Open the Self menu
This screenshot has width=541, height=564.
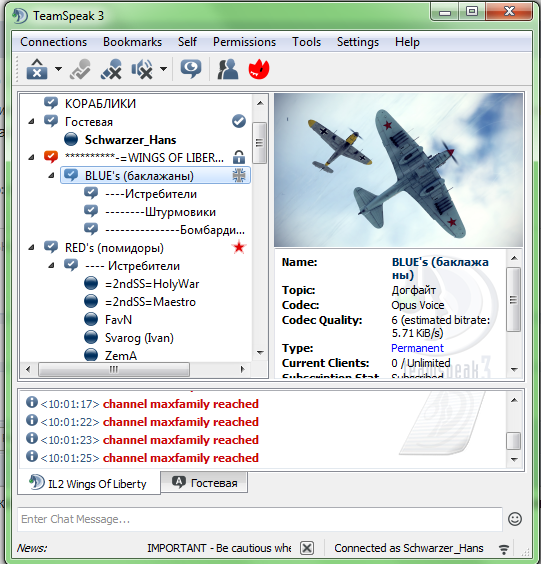[187, 42]
